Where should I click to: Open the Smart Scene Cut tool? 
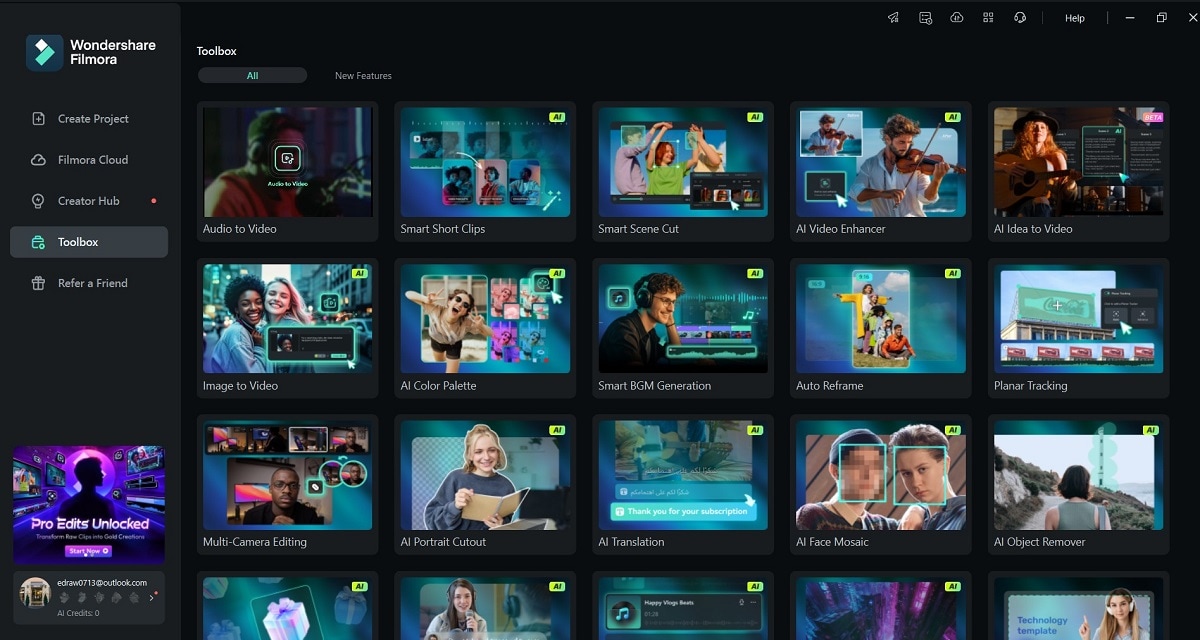point(683,171)
